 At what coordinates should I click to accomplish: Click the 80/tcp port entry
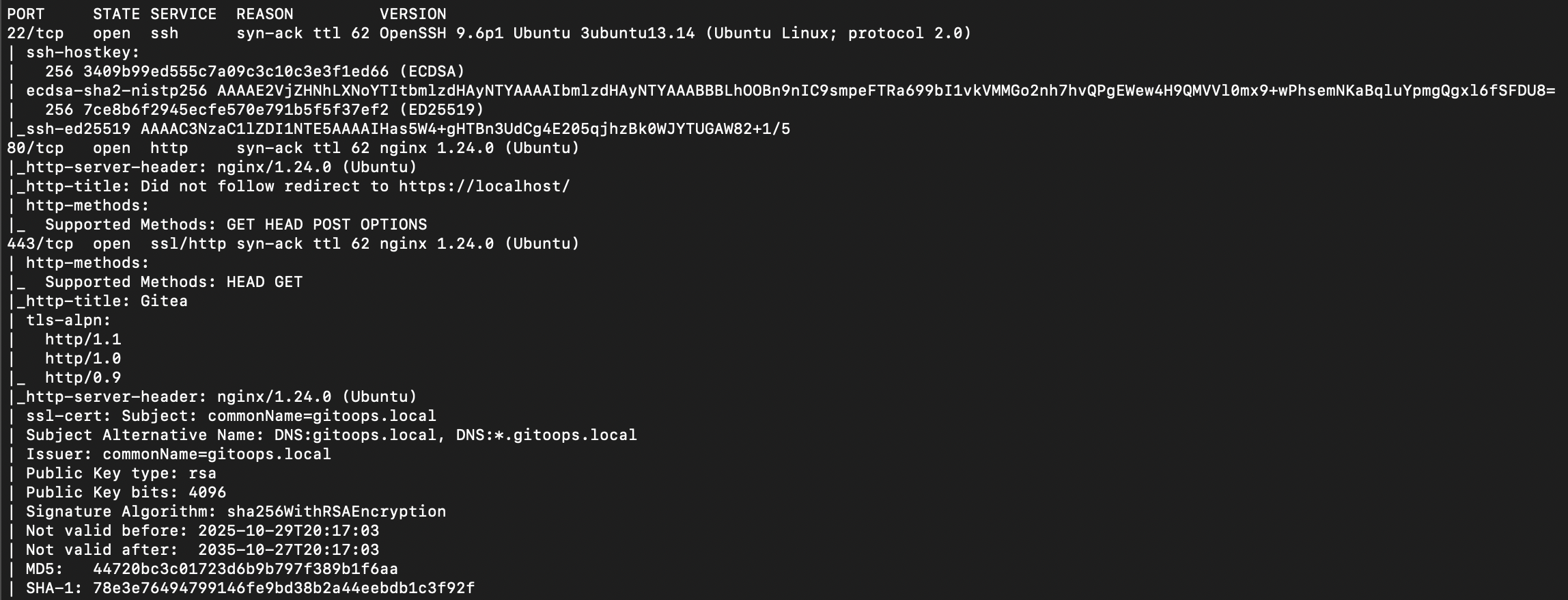click(35, 148)
